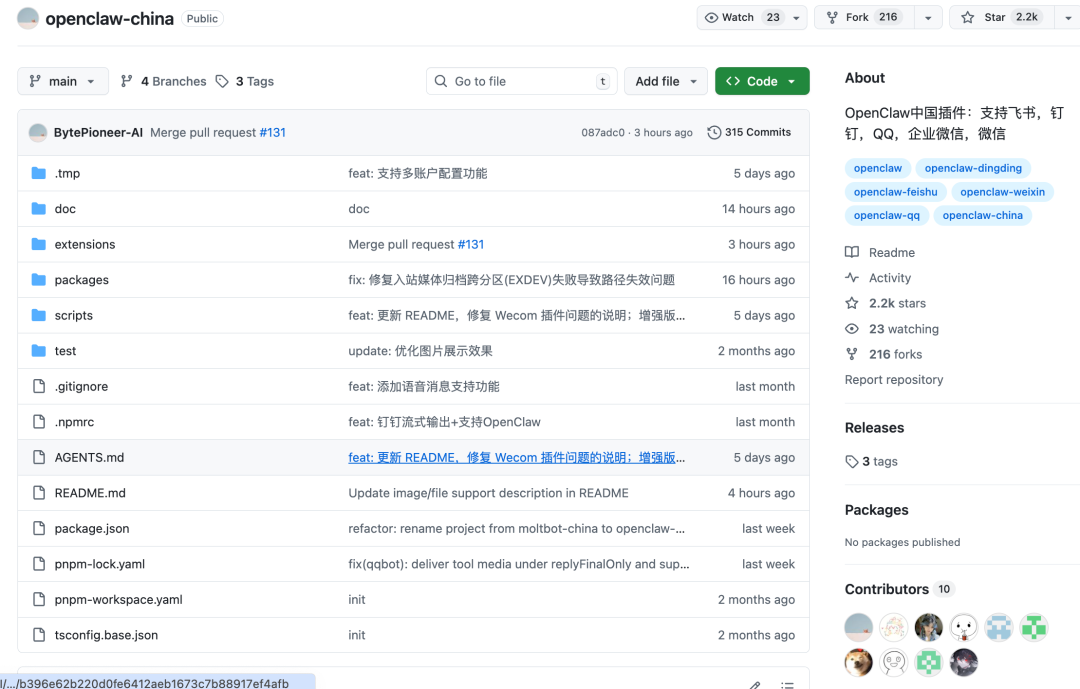Open the Releases heading link

coord(874,428)
